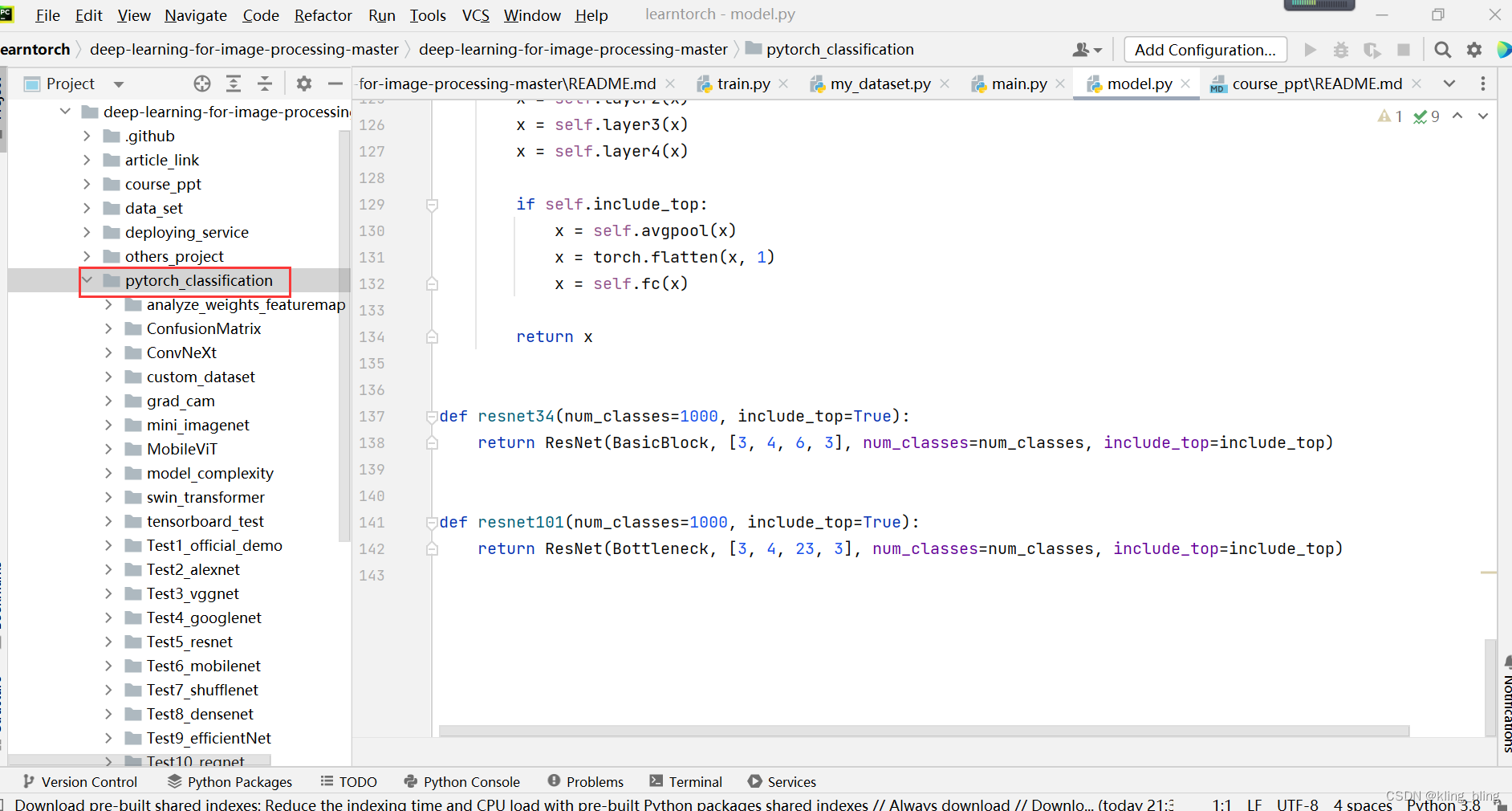Expand the swin_transformer folder
The width and height of the screenshot is (1512, 811).
coord(109,497)
